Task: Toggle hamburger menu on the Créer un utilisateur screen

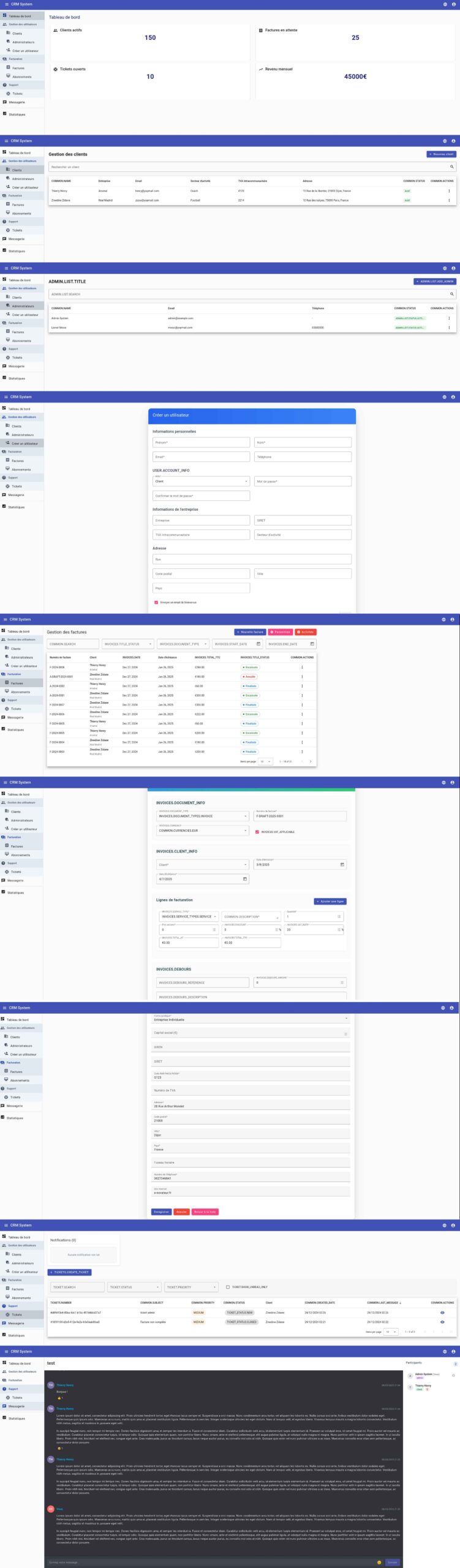Action: tap(6, 397)
